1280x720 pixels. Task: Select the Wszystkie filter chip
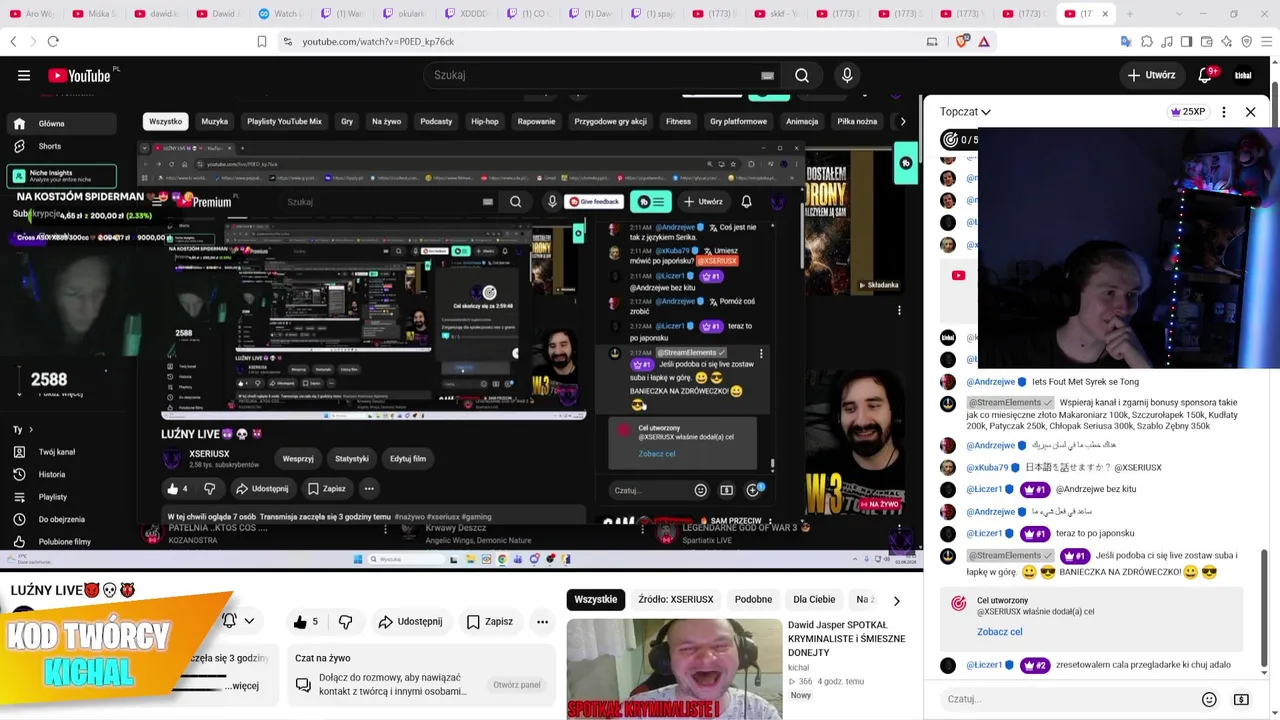[x=596, y=600]
